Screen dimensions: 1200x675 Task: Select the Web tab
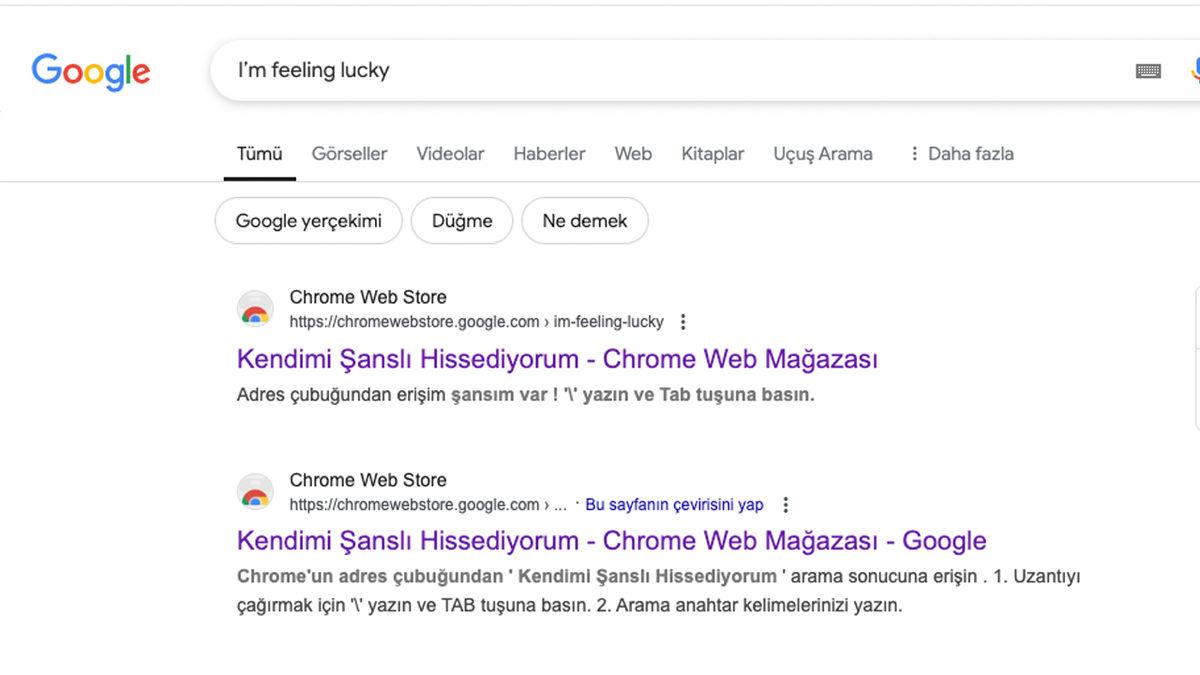point(632,154)
